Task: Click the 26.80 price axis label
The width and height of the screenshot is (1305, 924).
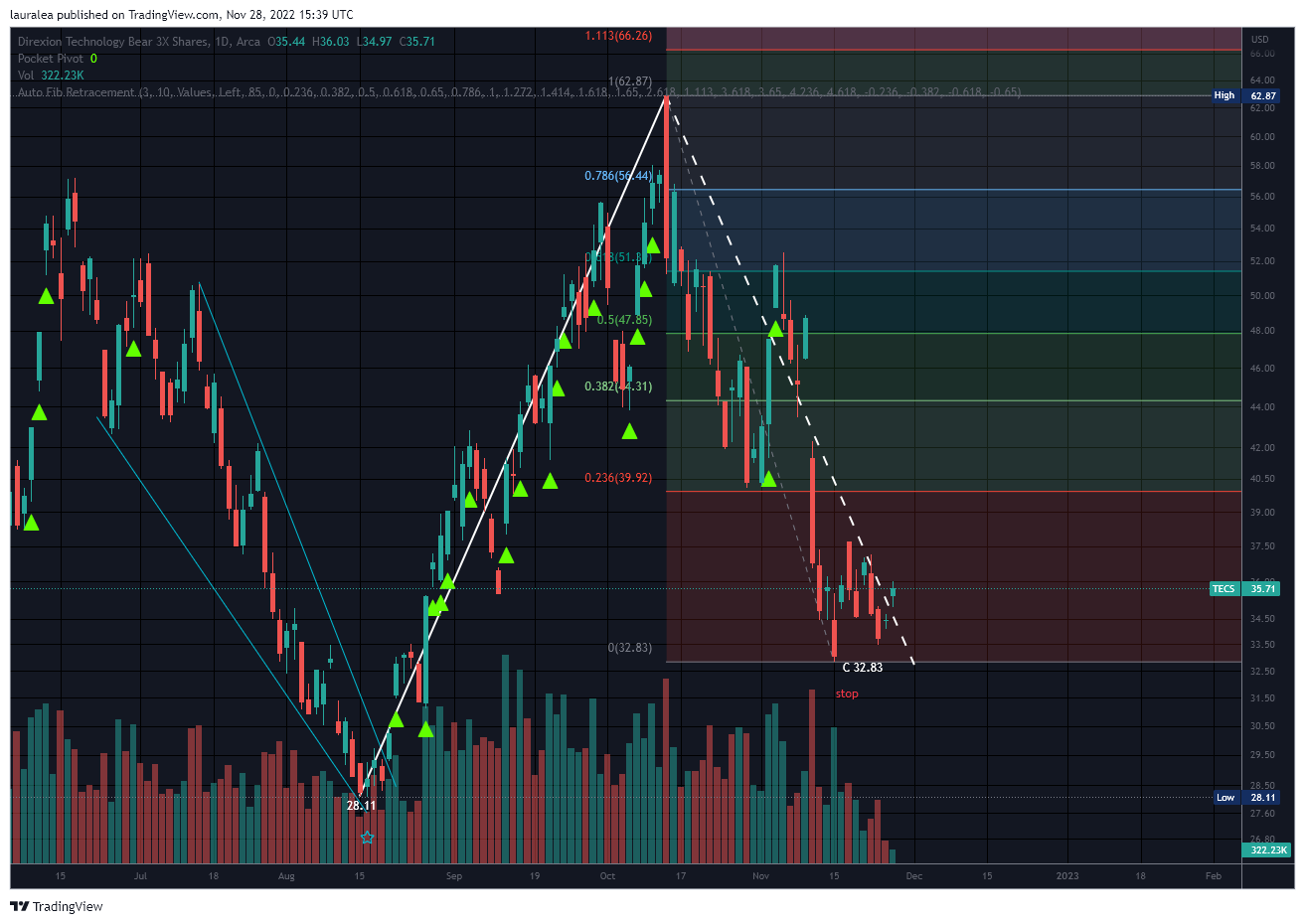Action: click(1262, 839)
